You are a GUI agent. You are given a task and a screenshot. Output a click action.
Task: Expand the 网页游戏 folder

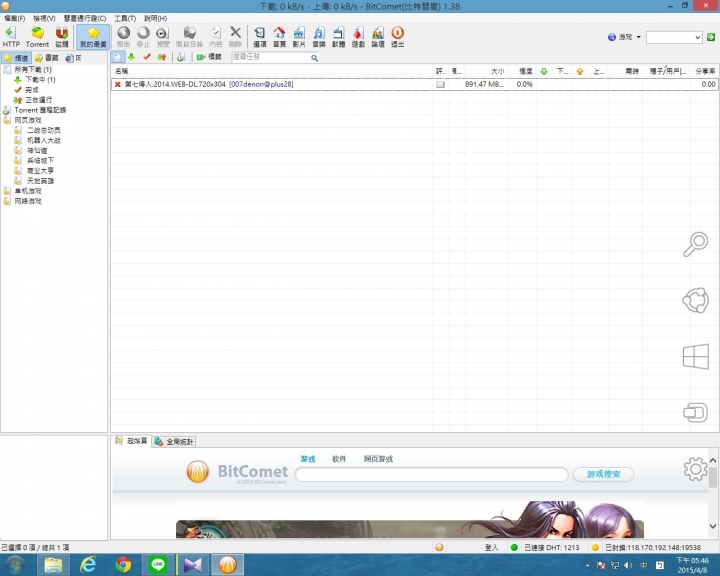[x=28, y=120]
